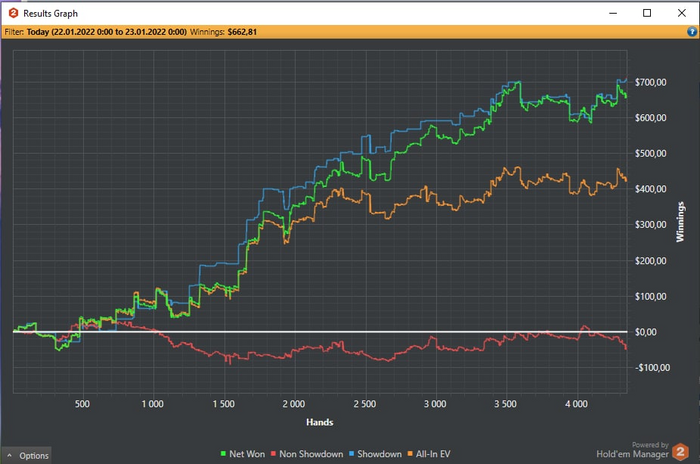The height and width of the screenshot is (464, 700).
Task: Click the blue Showdown legend swatch
Action: pyautogui.click(x=351, y=454)
